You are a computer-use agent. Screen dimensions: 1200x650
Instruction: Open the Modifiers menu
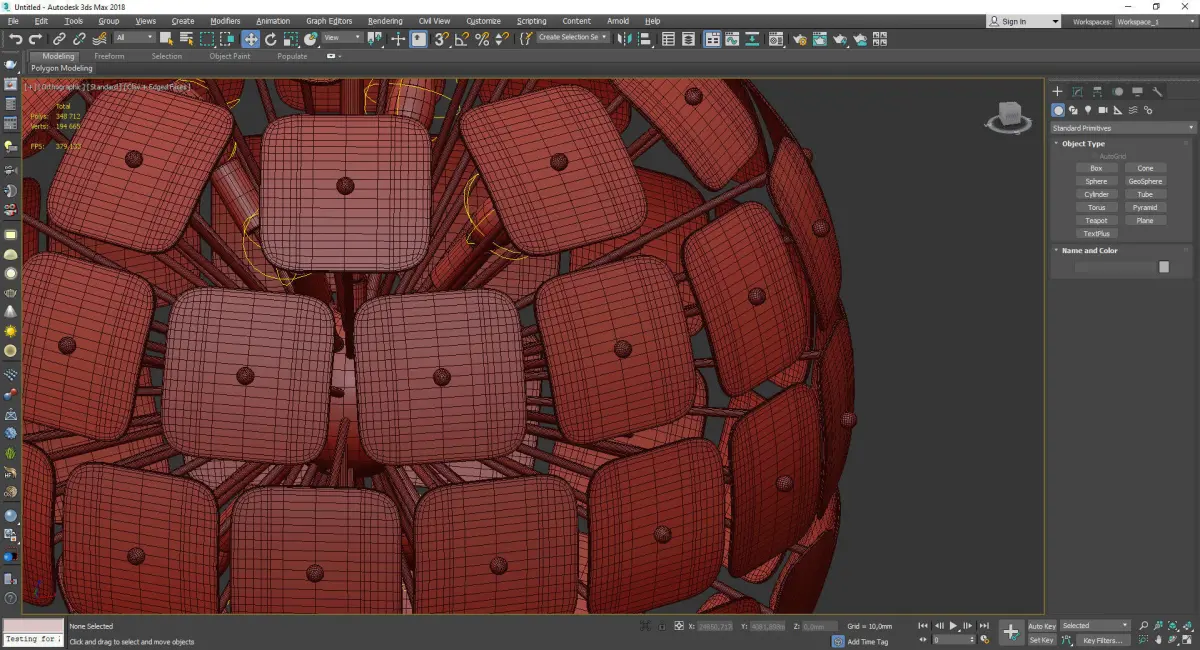[225, 21]
